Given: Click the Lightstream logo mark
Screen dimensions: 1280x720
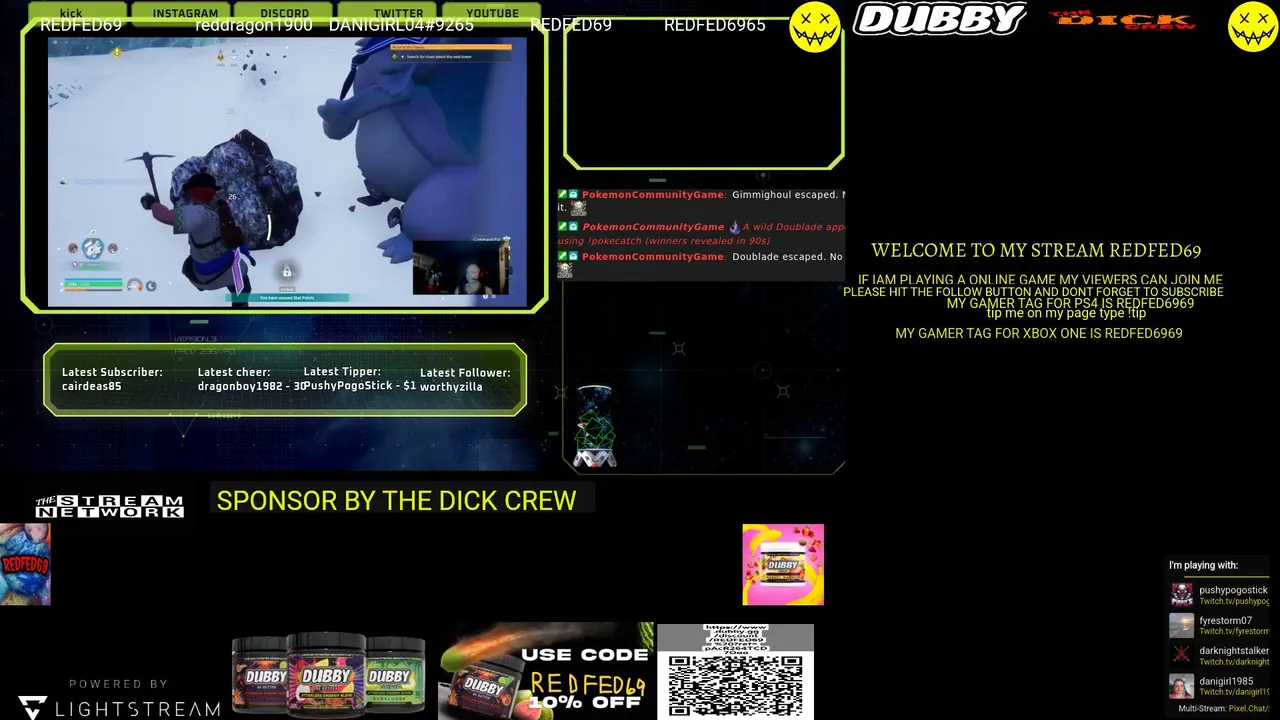Looking at the screenshot, I should [x=32, y=708].
